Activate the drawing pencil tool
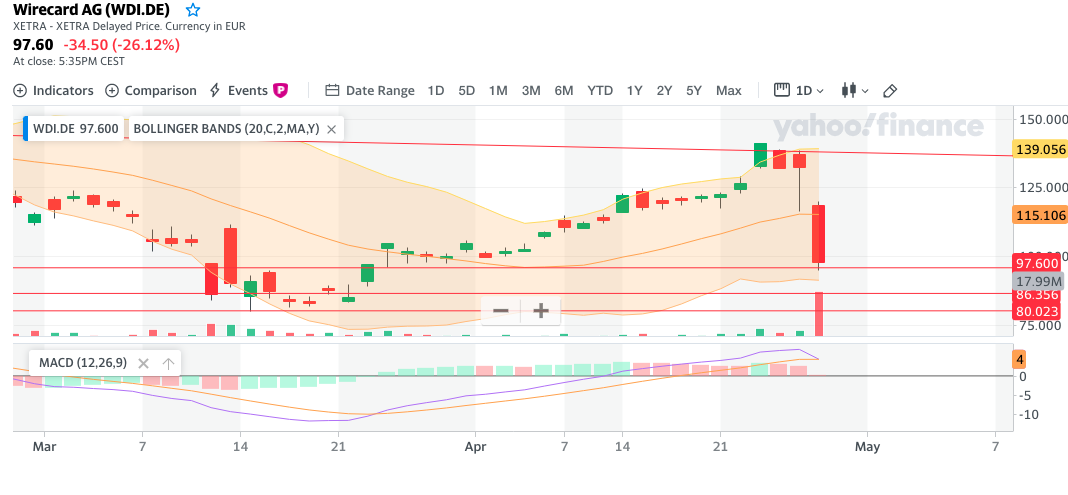This screenshot has height=495, width=1068. click(890, 90)
